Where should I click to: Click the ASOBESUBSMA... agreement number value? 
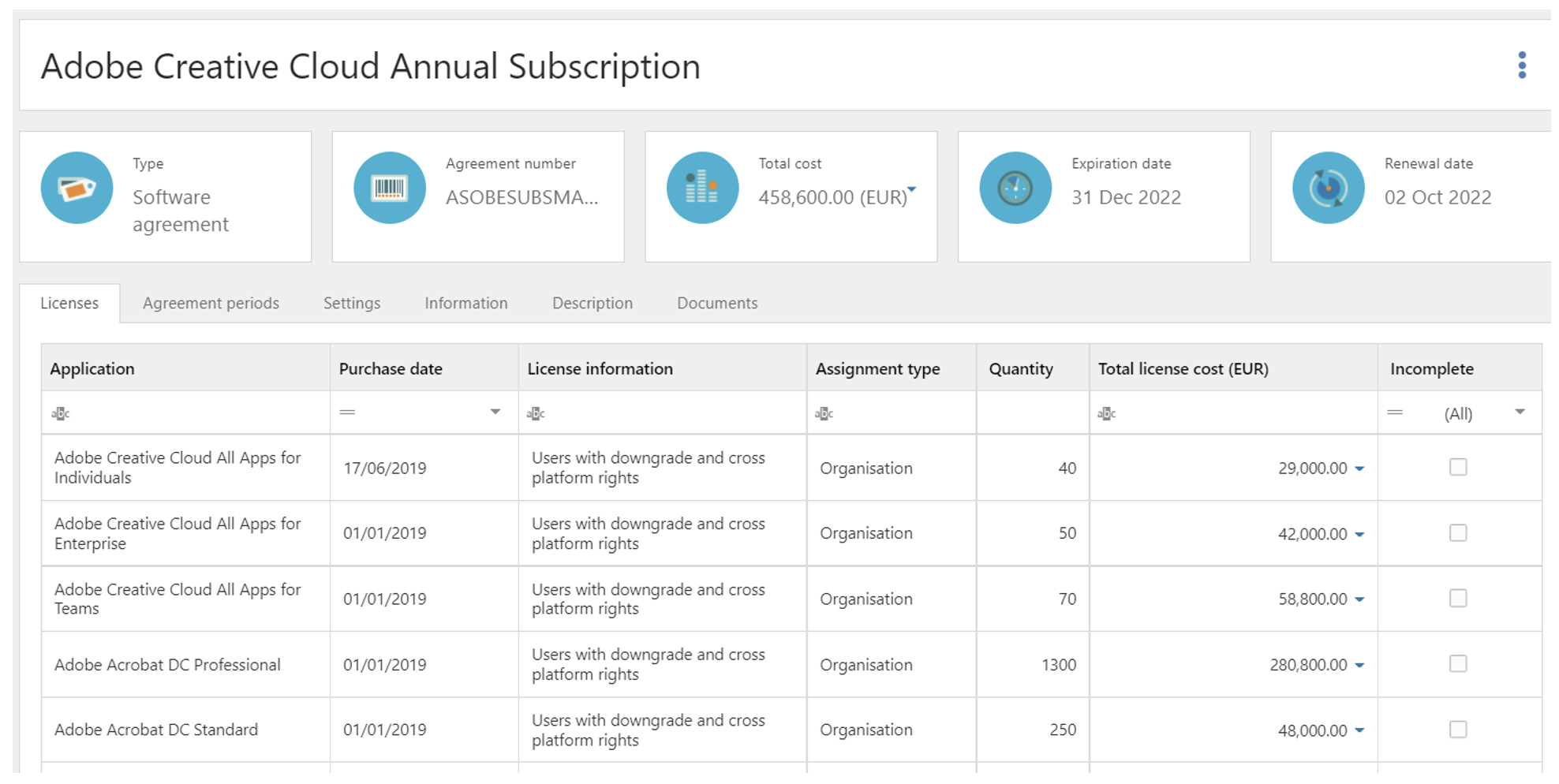click(x=522, y=197)
